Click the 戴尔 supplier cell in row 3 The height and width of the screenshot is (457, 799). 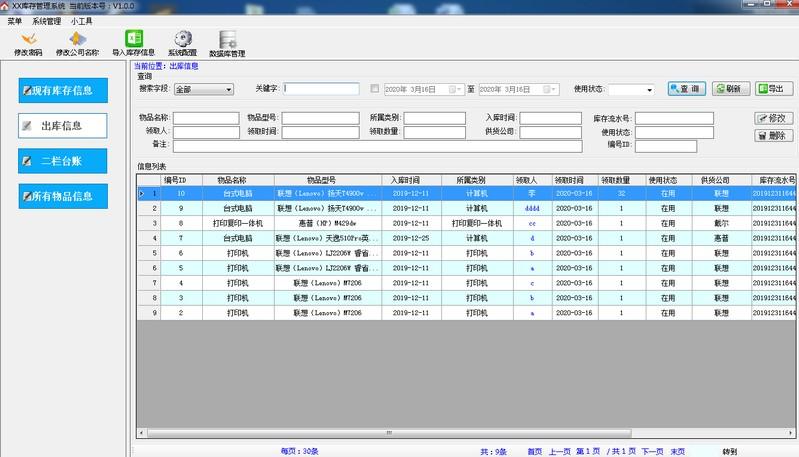click(721, 223)
